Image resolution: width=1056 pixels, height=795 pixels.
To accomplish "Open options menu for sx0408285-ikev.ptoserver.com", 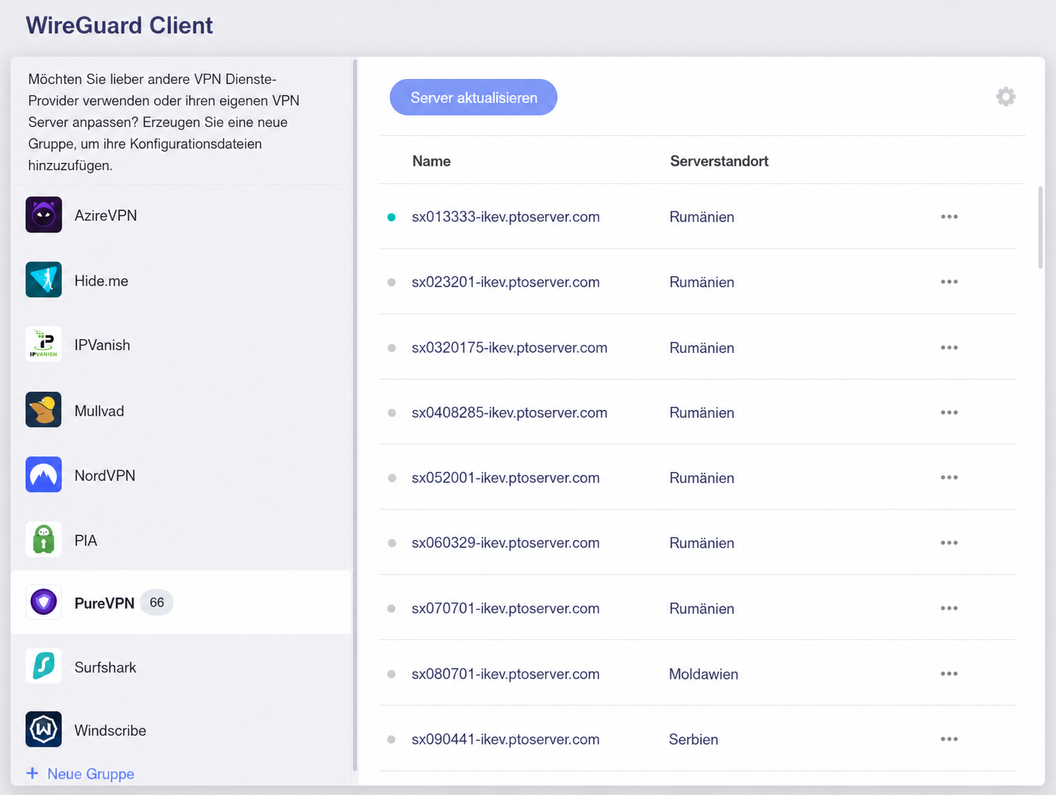I will (949, 412).
